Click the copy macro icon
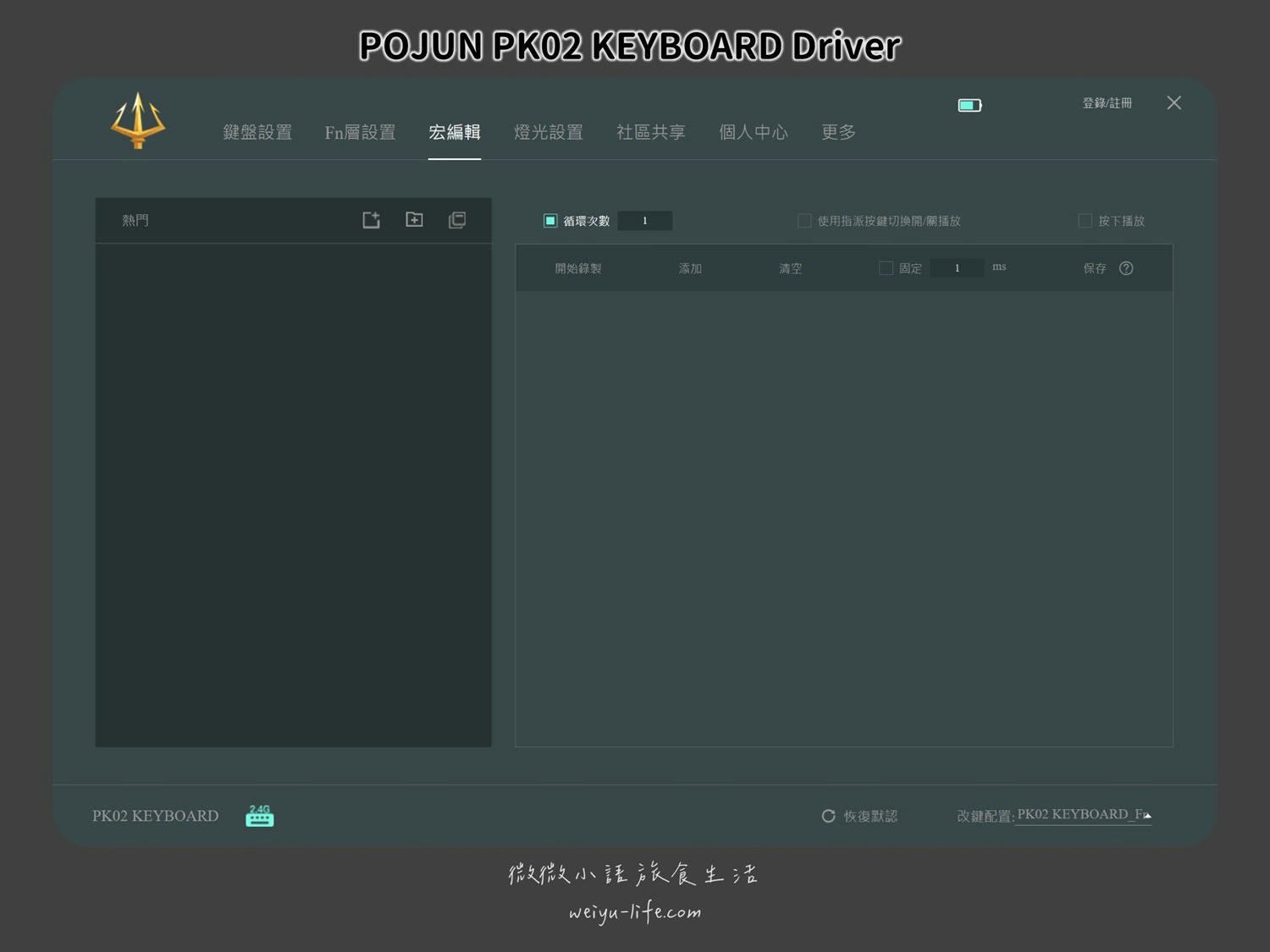This screenshot has width=1270, height=952. tap(457, 220)
